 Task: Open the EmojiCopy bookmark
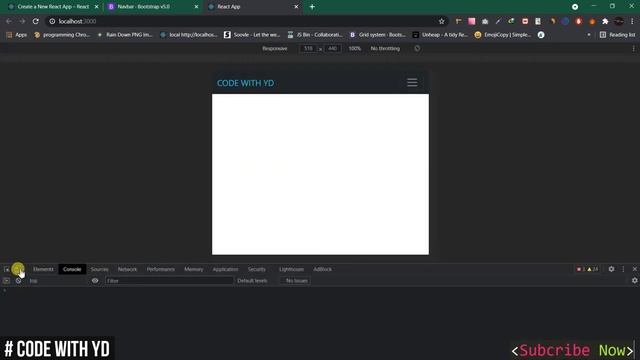(503, 35)
